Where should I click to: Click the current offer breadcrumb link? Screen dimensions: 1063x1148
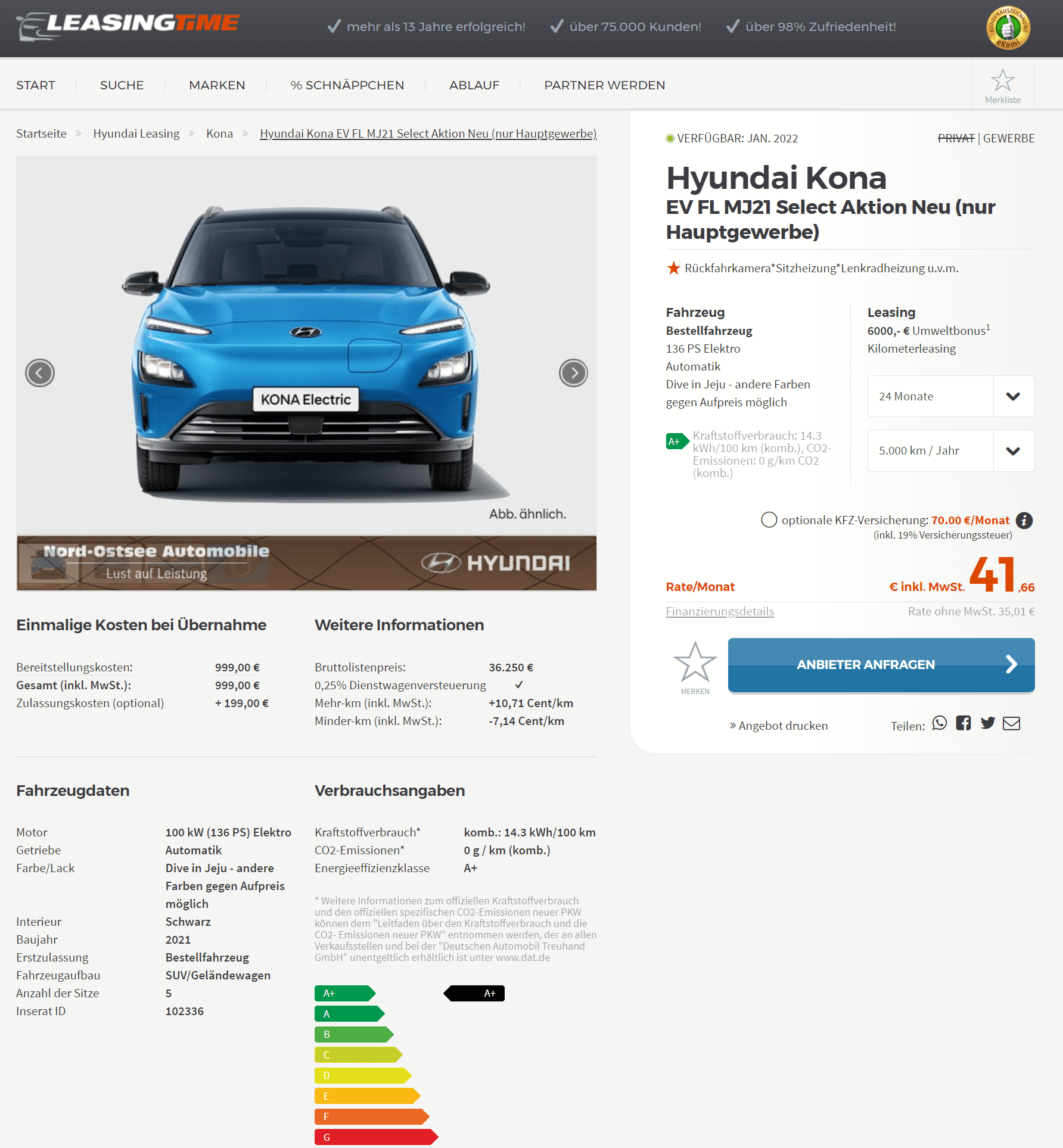coord(428,133)
